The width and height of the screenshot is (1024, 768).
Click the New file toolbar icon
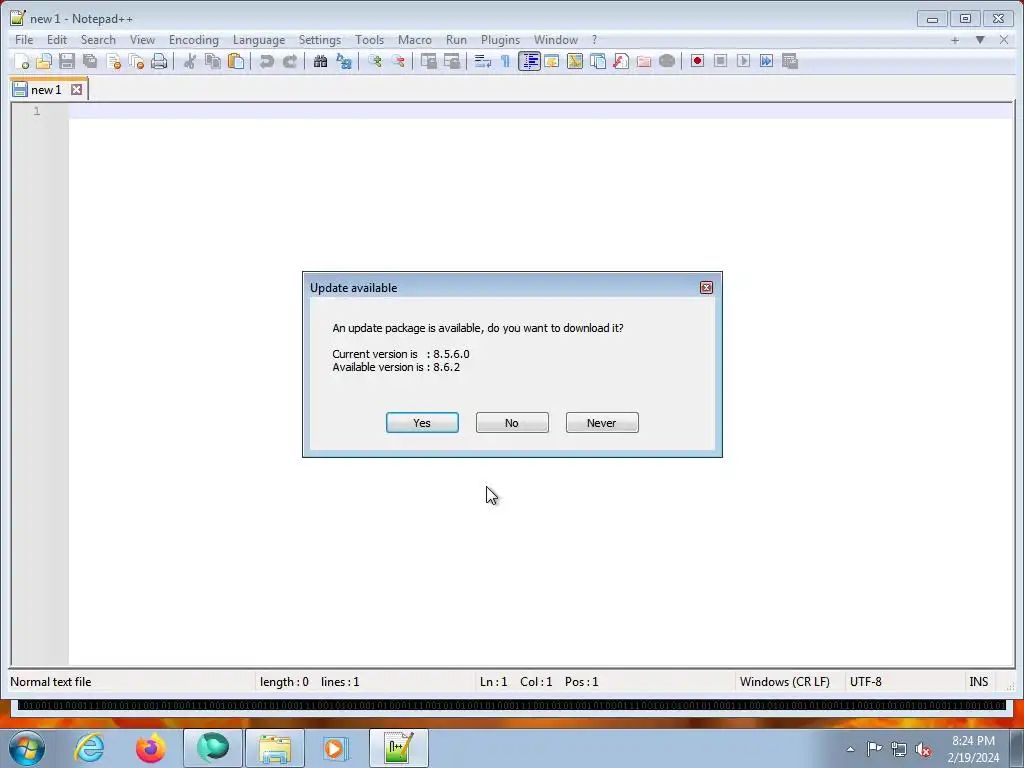point(22,61)
